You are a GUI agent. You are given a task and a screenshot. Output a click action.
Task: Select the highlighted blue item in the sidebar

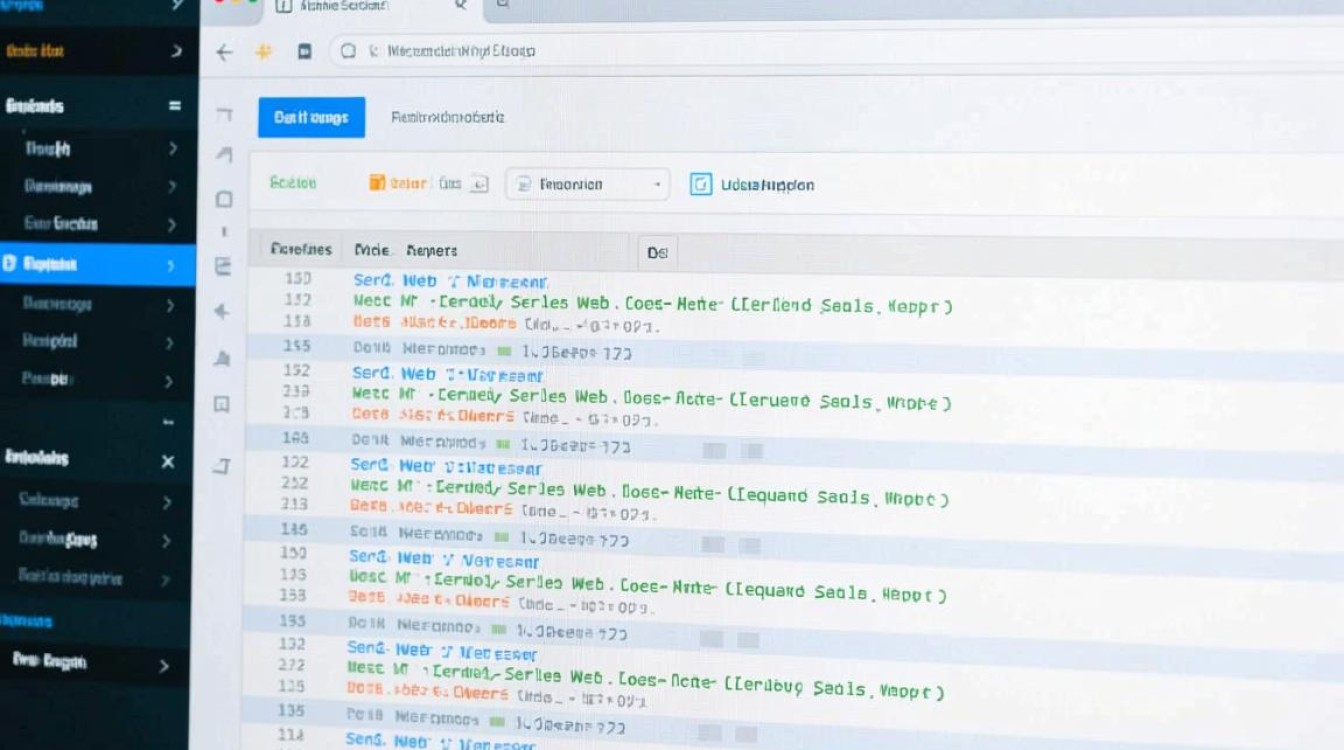tap(60, 264)
